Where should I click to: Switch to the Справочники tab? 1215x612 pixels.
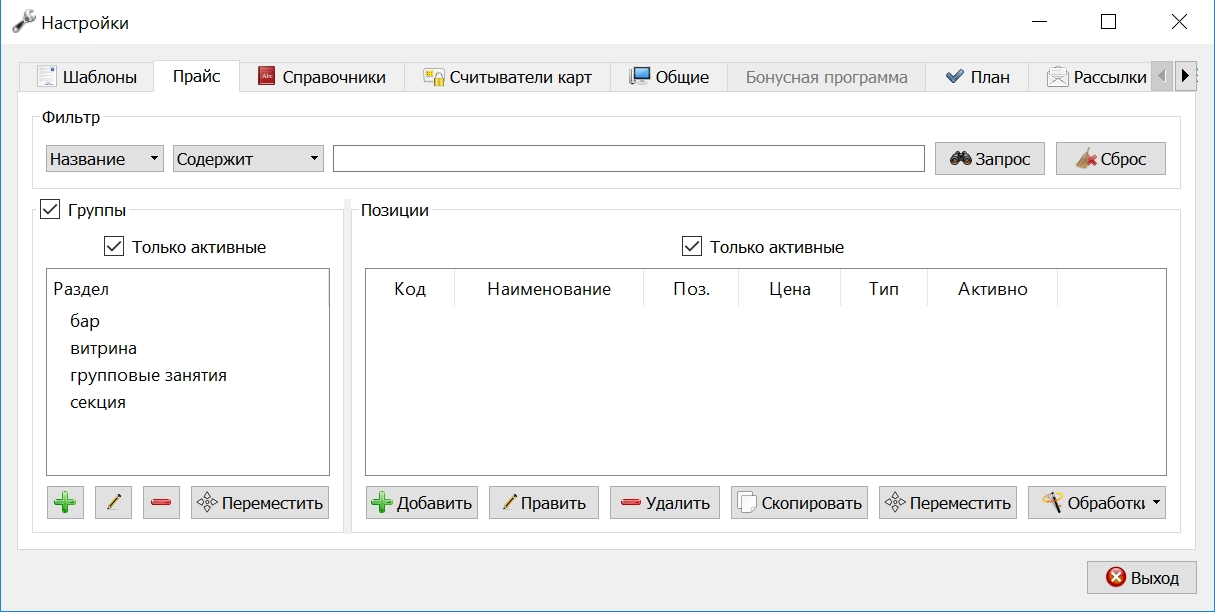click(x=321, y=77)
